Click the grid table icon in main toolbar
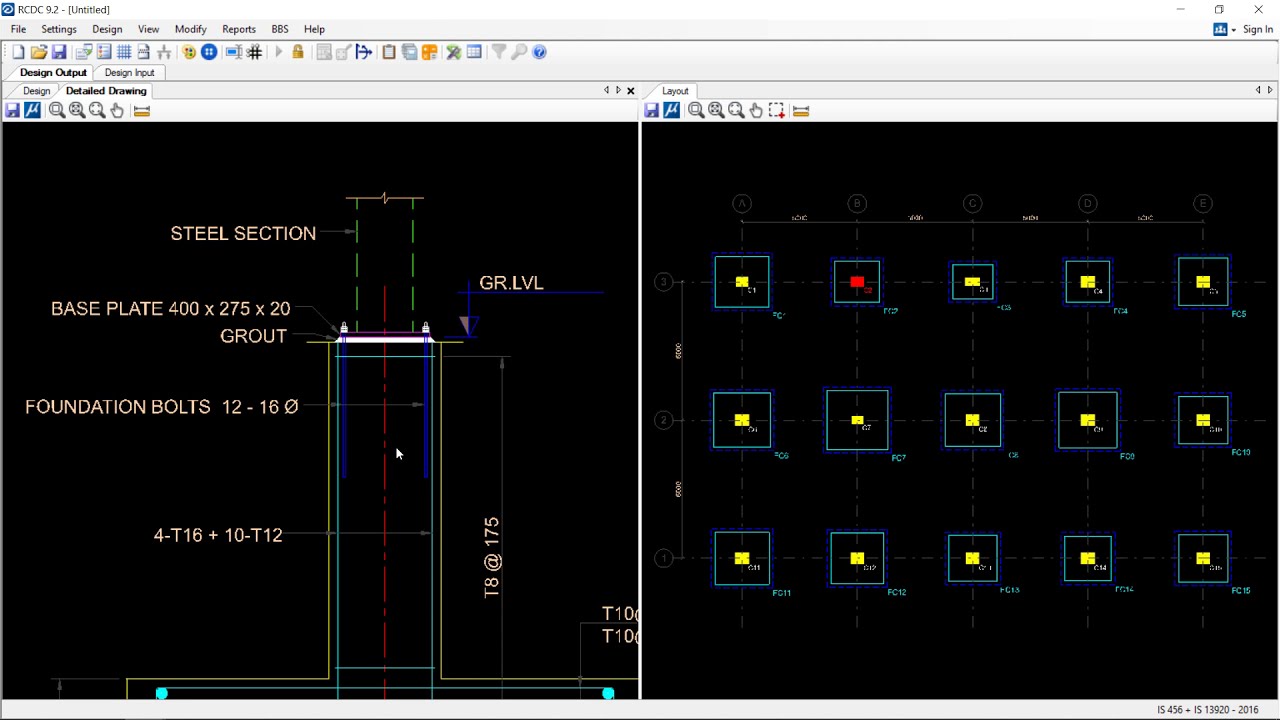Image resolution: width=1280 pixels, height=720 pixels. coord(124,52)
